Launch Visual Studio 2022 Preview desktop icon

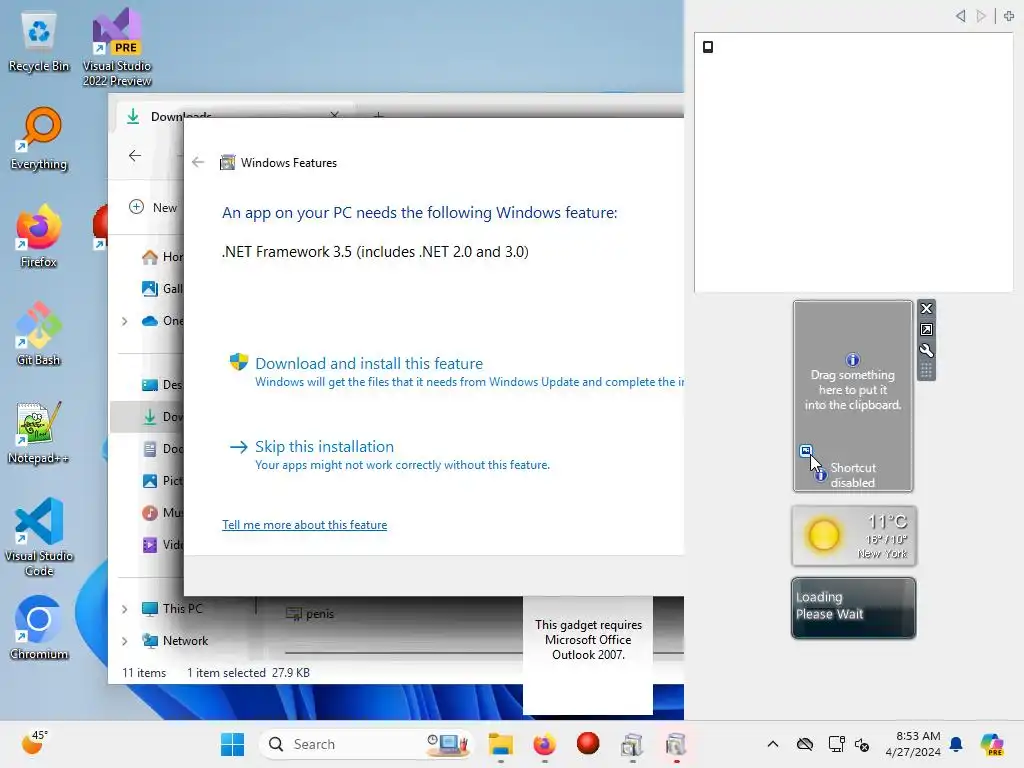point(117,47)
